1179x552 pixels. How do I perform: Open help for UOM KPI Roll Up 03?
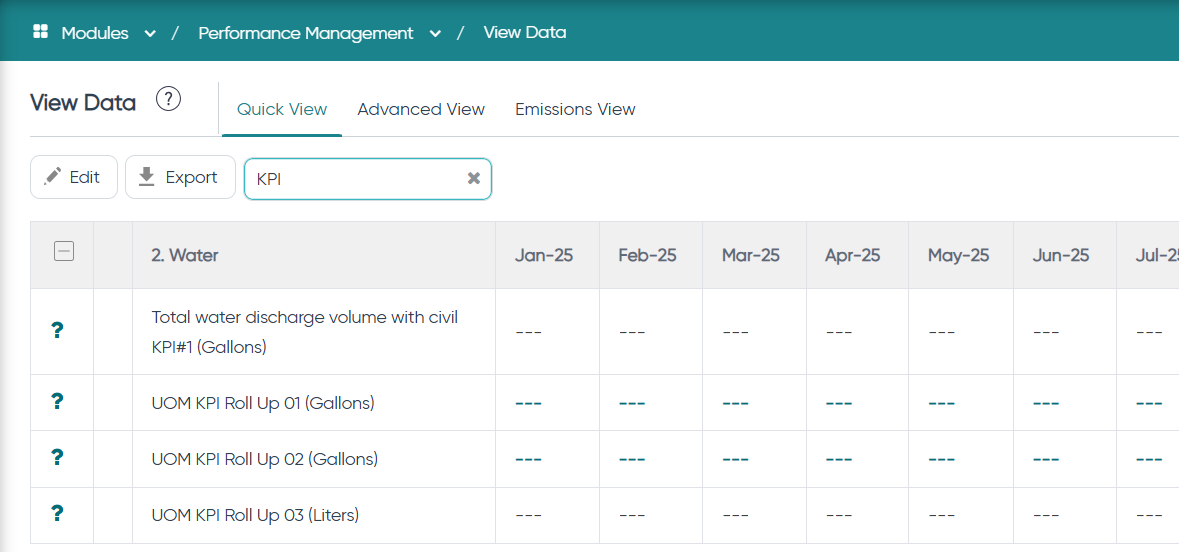coord(56,514)
